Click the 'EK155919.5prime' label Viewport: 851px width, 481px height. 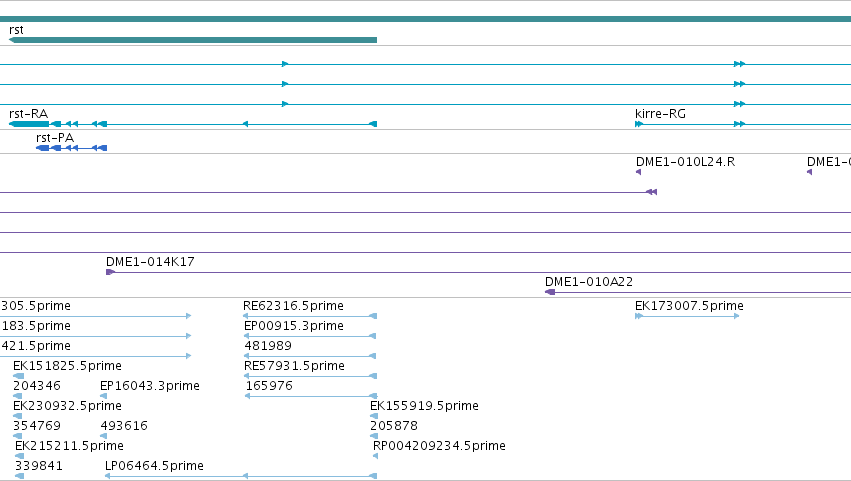coord(424,406)
